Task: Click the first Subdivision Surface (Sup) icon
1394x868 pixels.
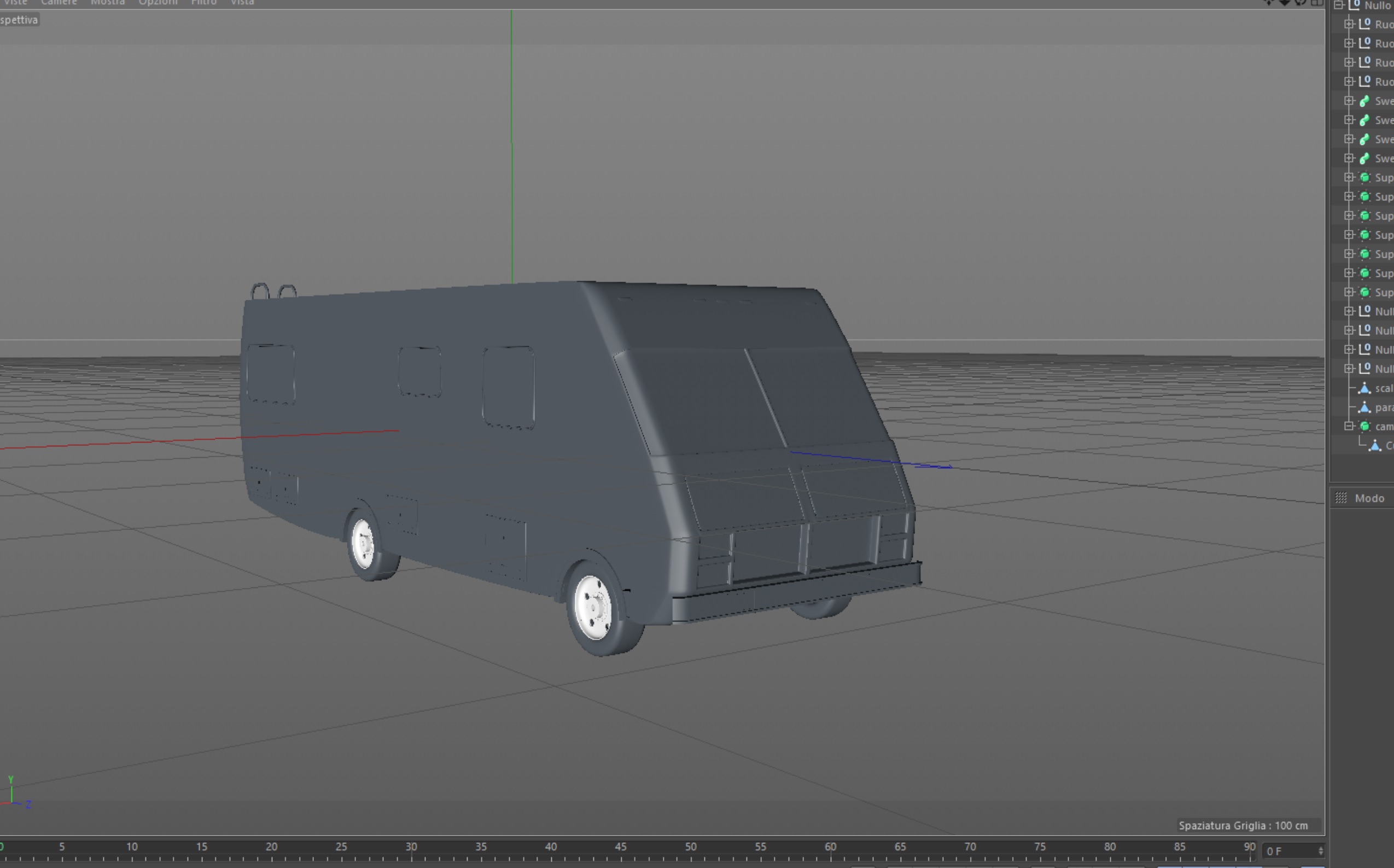Action: [x=1364, y=177]
